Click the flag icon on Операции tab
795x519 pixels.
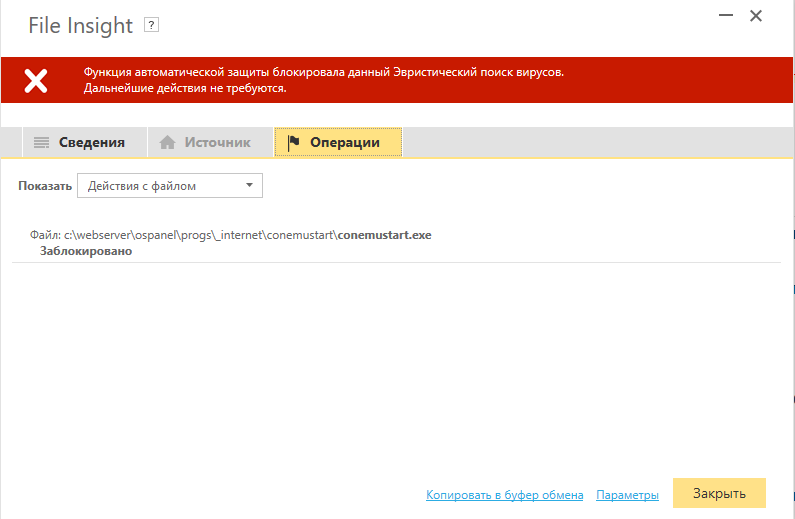[293, 143]
